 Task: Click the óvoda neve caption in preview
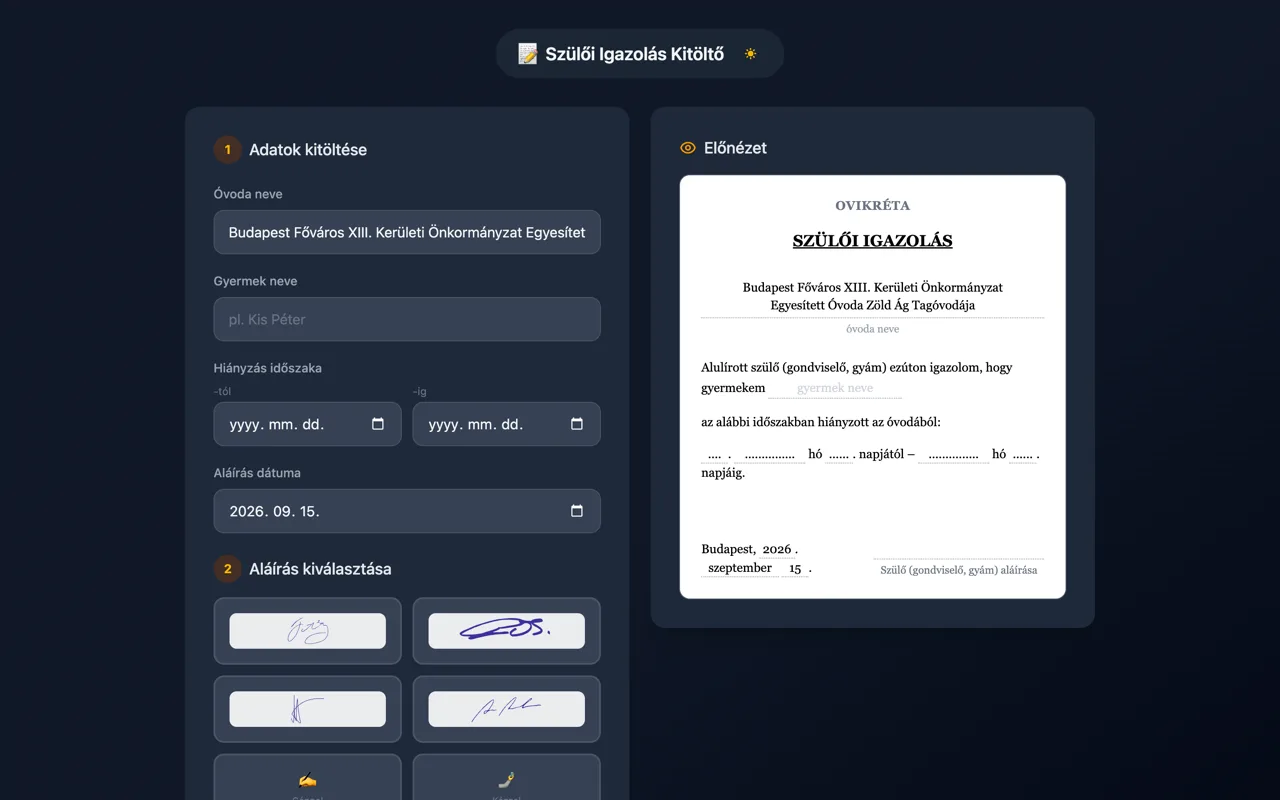click(873, 328)
